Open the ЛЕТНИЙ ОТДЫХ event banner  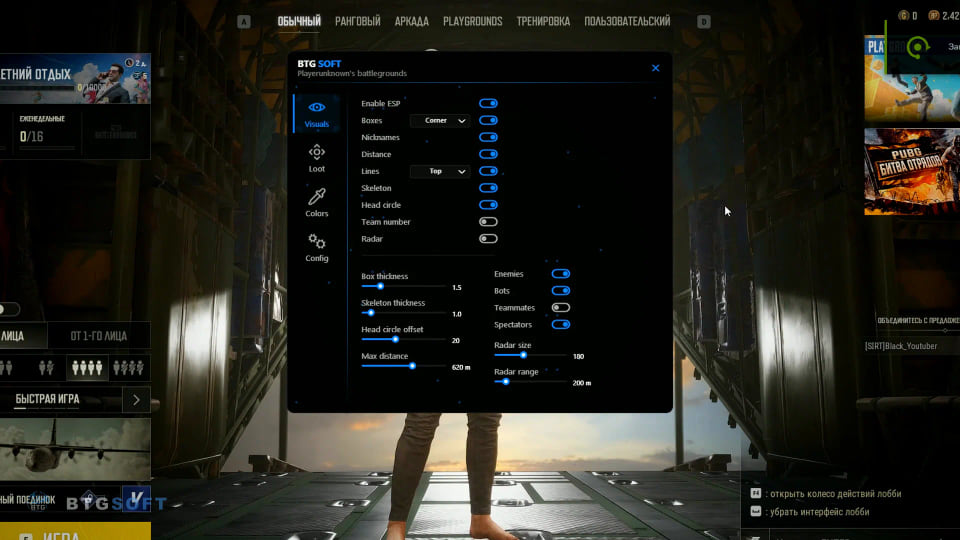75,79
